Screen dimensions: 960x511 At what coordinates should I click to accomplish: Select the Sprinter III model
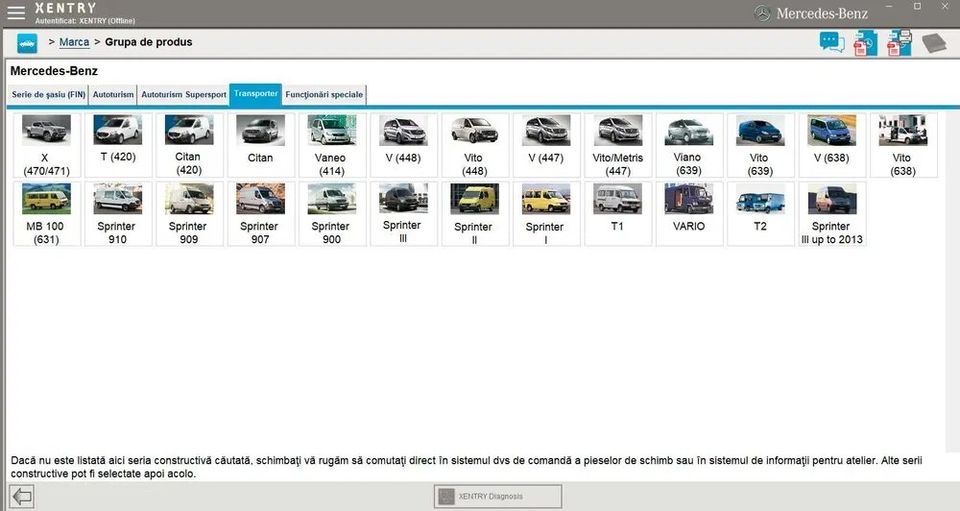[x=403, y=214]
